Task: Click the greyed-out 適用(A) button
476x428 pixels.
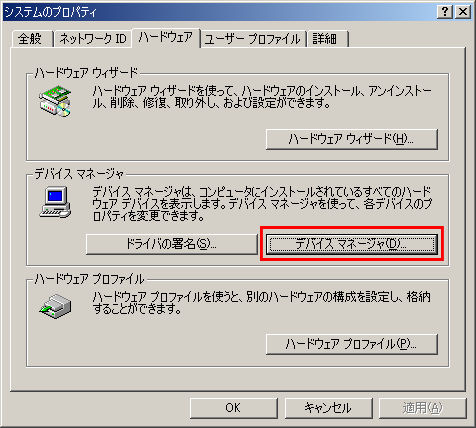Action: pyautogui.click(x=423, y=408)
